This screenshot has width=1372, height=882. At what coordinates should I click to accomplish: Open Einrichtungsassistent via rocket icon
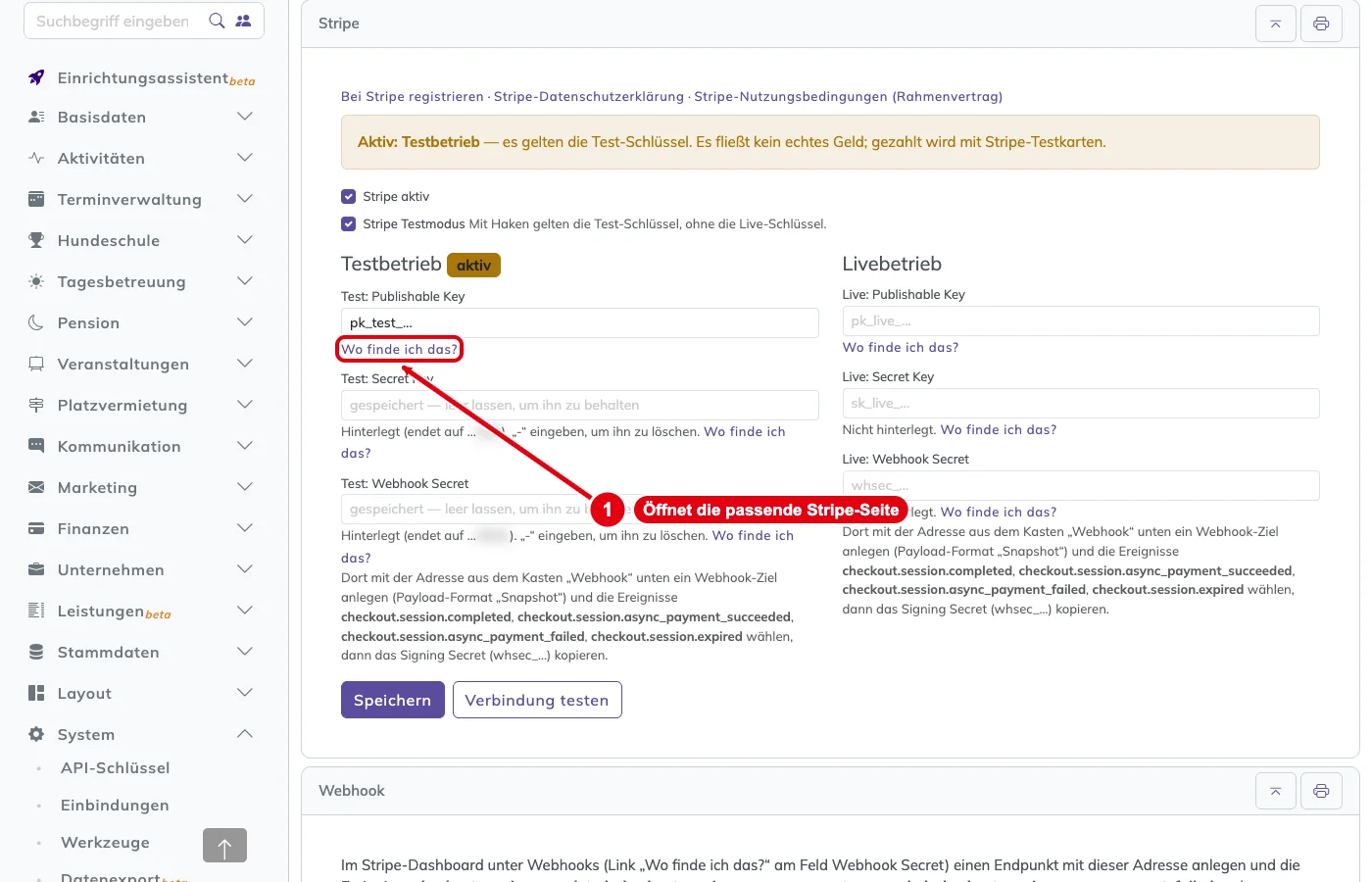(36, 77)
